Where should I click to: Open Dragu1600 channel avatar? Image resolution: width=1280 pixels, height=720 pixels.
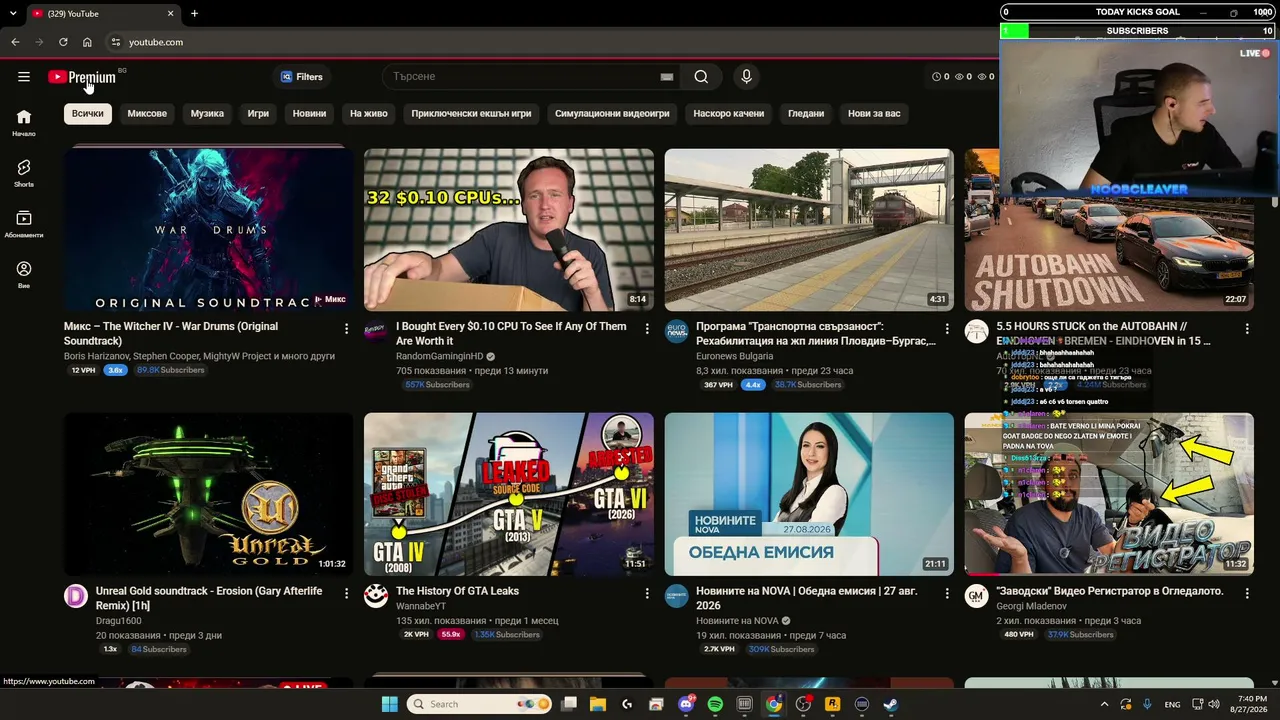pyautogui.click(x=76, y=596)
